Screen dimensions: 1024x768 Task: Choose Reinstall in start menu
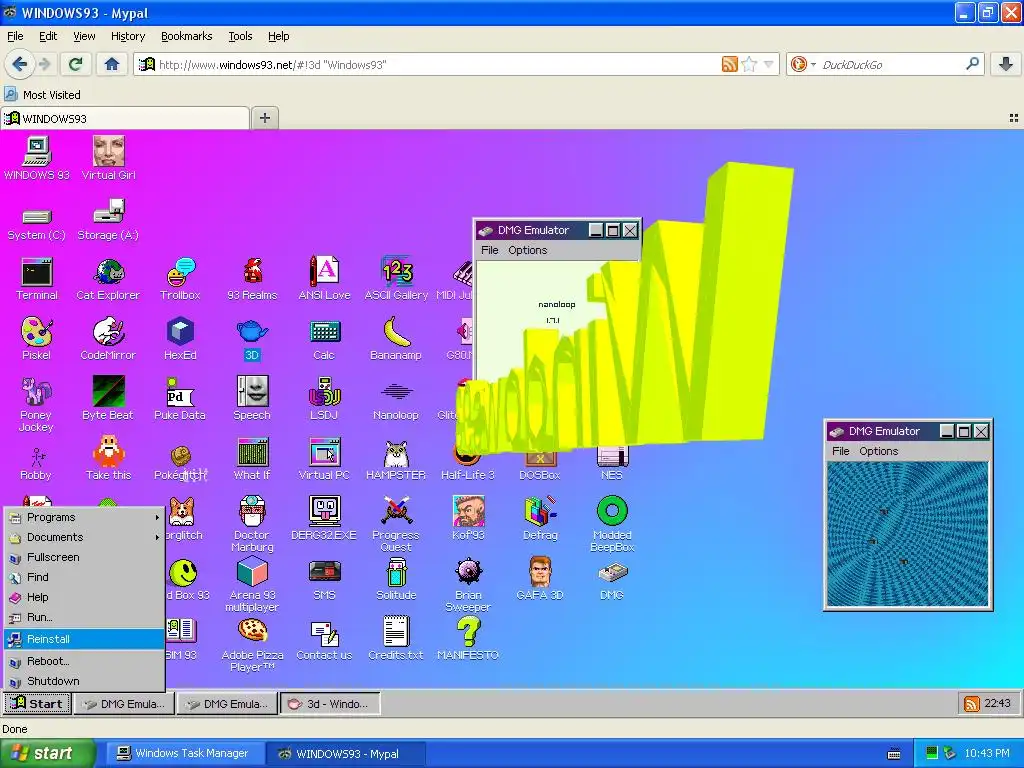84,639
